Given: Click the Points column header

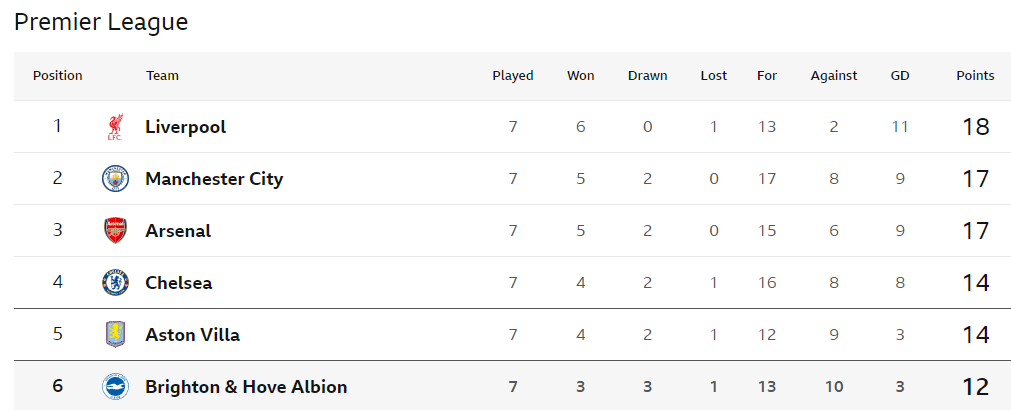Looking at the screenshot, I should (x=975, y=75).
